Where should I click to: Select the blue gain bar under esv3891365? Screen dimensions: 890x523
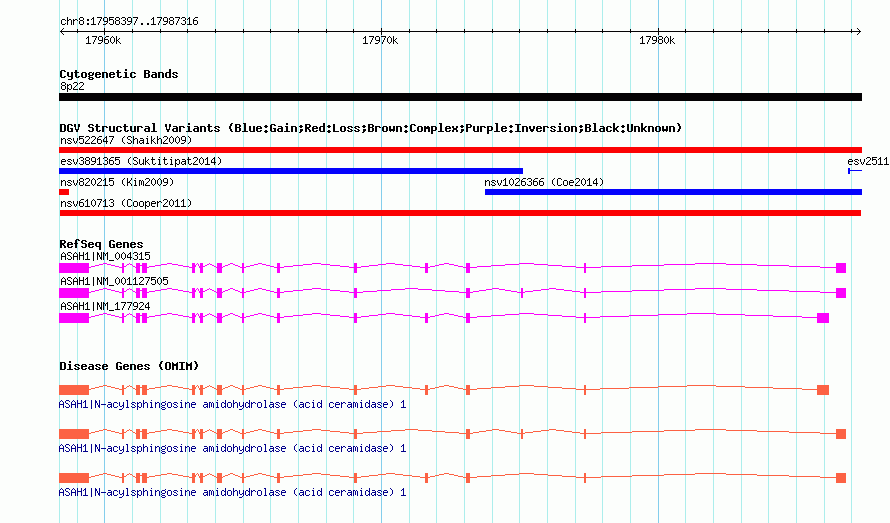pos(291,171)
